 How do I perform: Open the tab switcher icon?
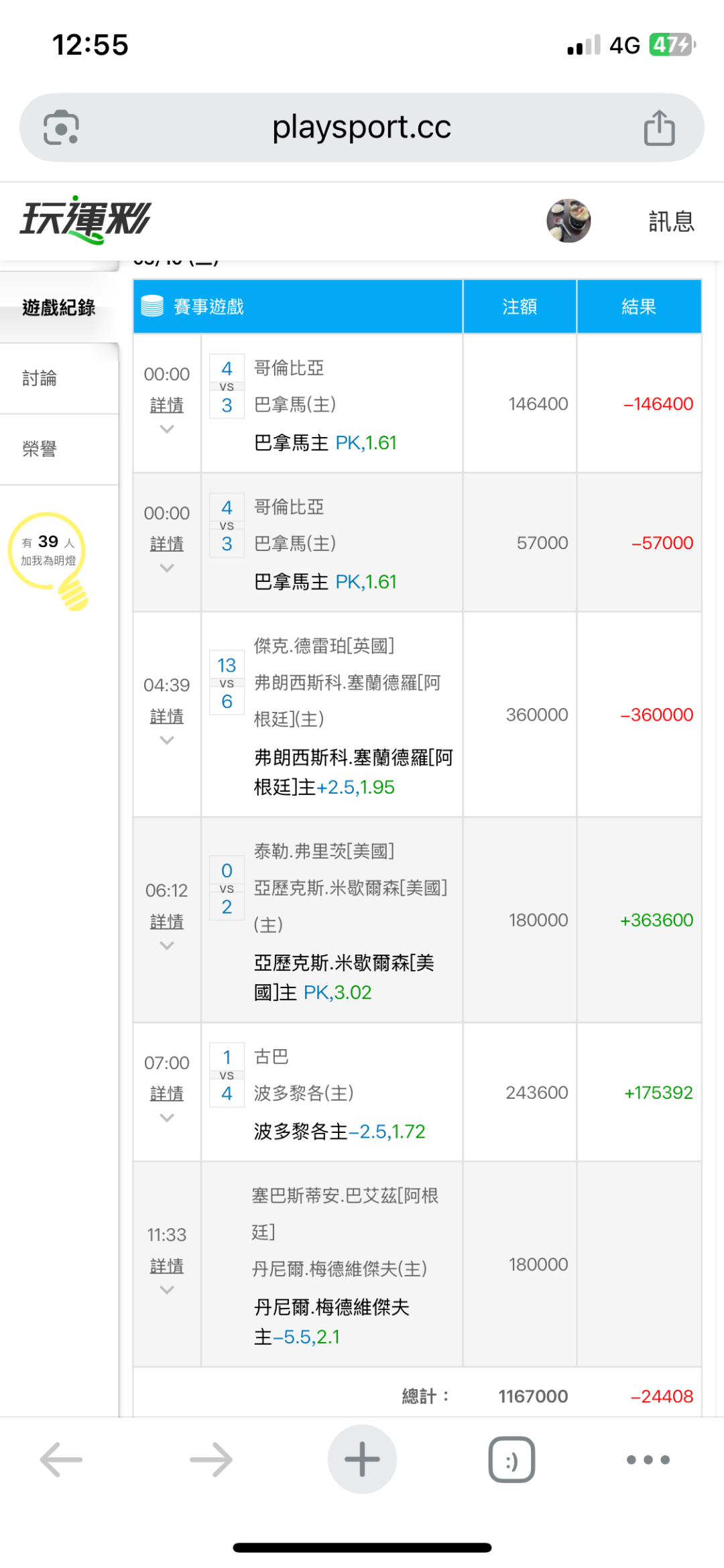(511, 1459)
